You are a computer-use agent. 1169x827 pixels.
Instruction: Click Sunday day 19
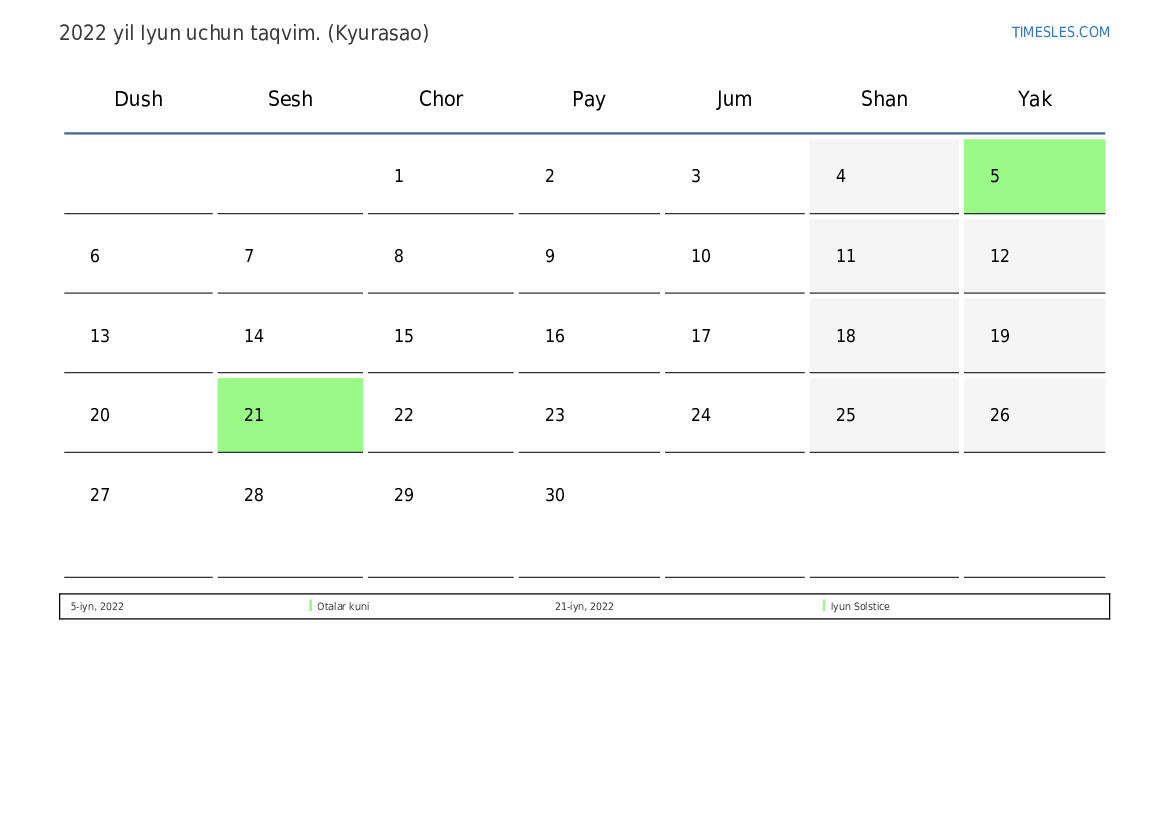click(1034, 336)
